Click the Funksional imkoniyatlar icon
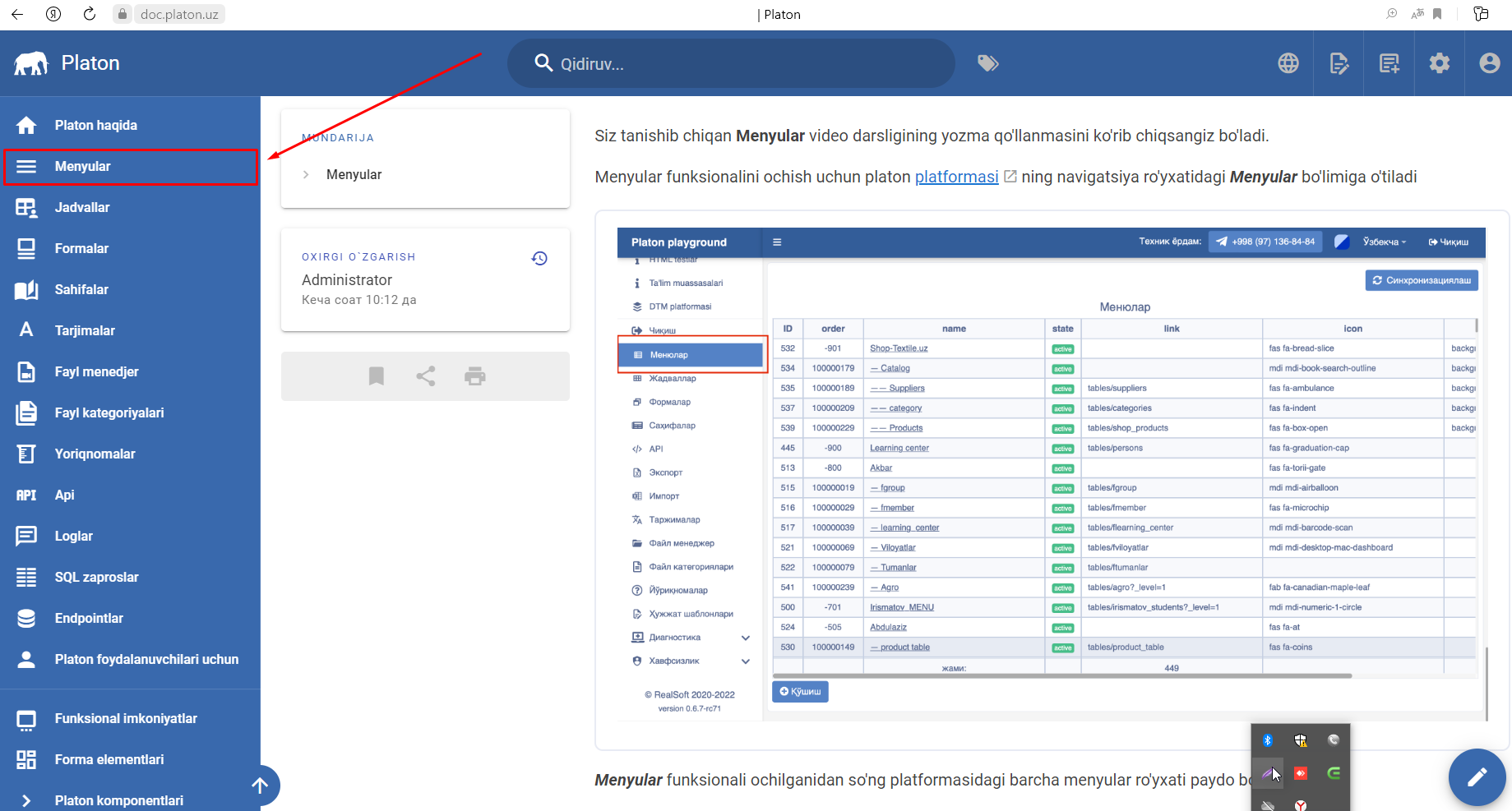Image resolution: width=1512 pixels, height=811 pixels. point(26,721)
